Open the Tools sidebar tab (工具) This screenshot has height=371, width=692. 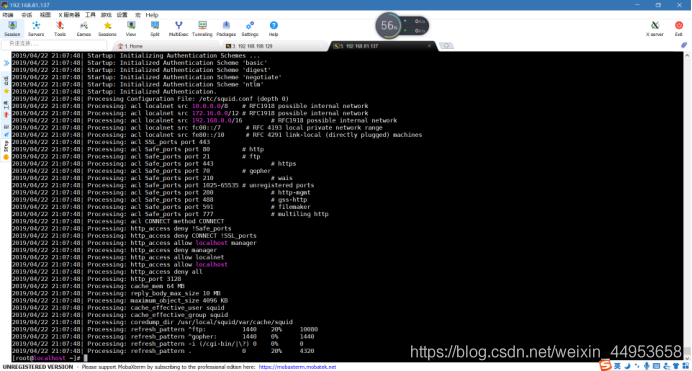pos(6,109)
